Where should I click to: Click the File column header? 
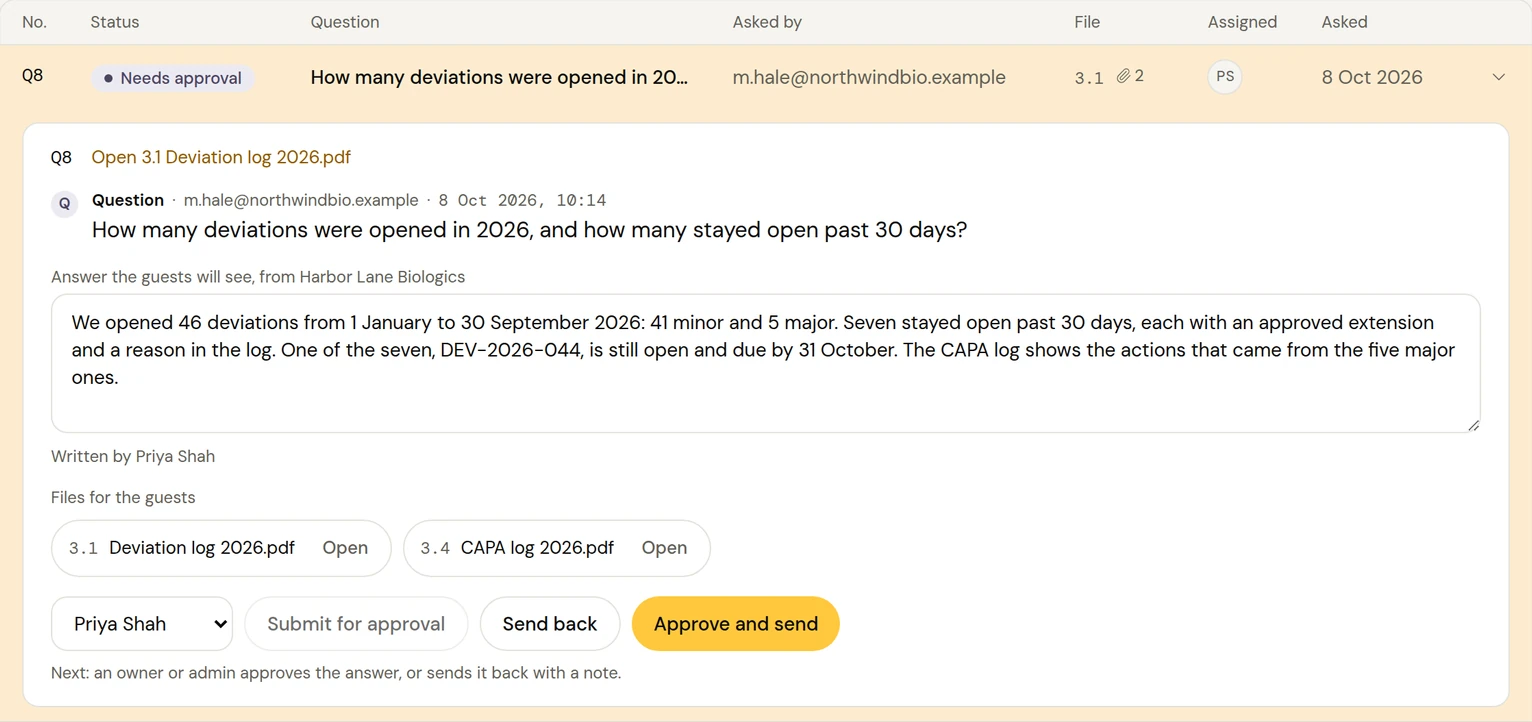[1087, 22]
